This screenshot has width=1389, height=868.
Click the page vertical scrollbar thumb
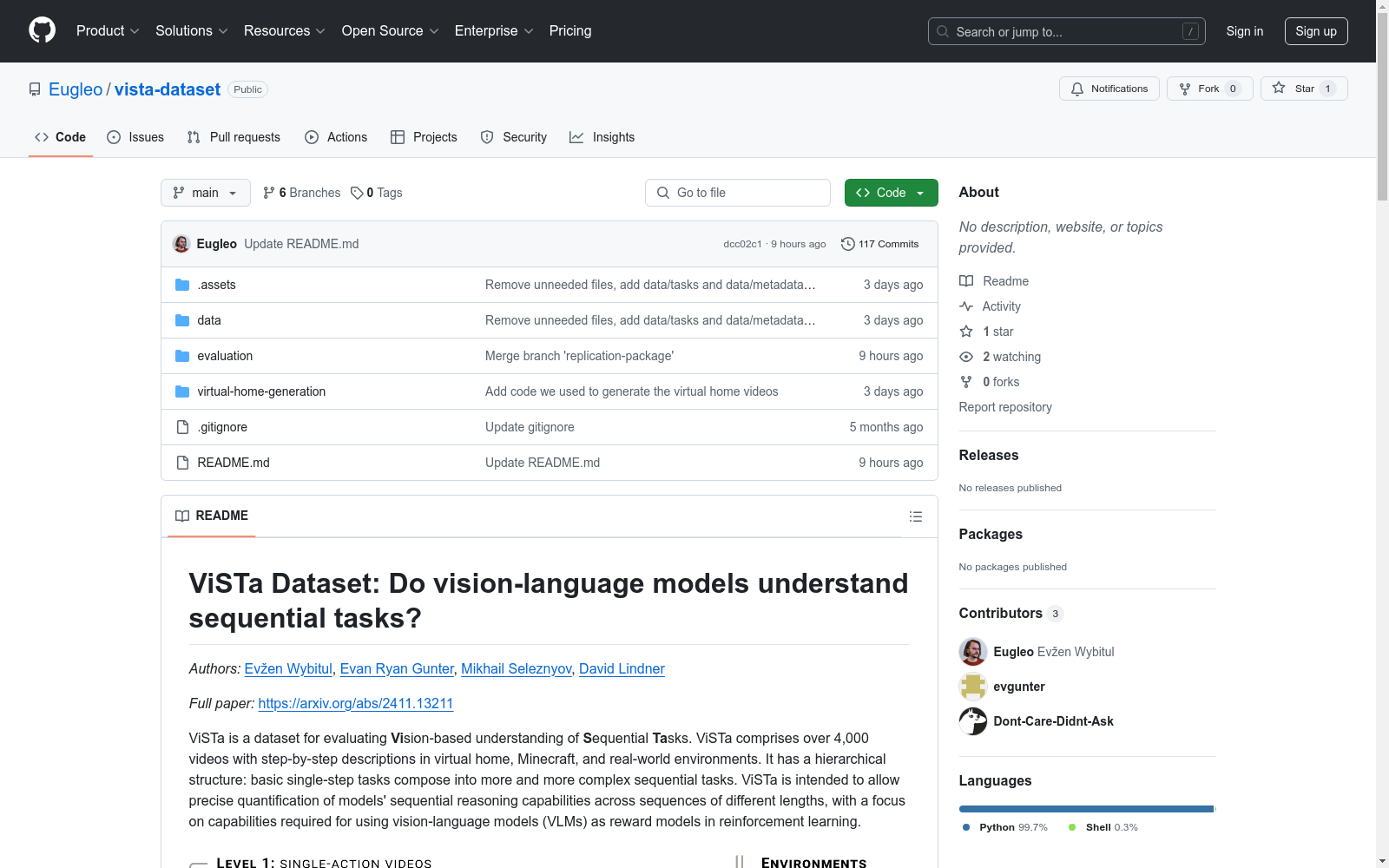(x=1382, y=106)
